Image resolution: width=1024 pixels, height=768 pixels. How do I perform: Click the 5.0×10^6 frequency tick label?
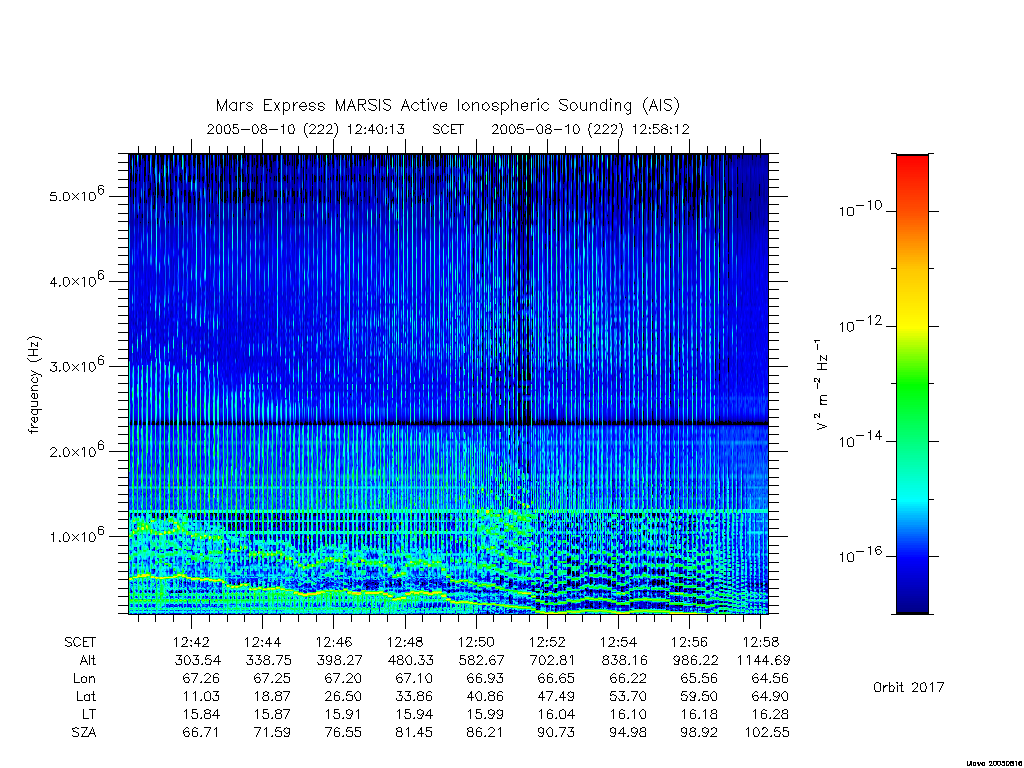click(76, 194)
